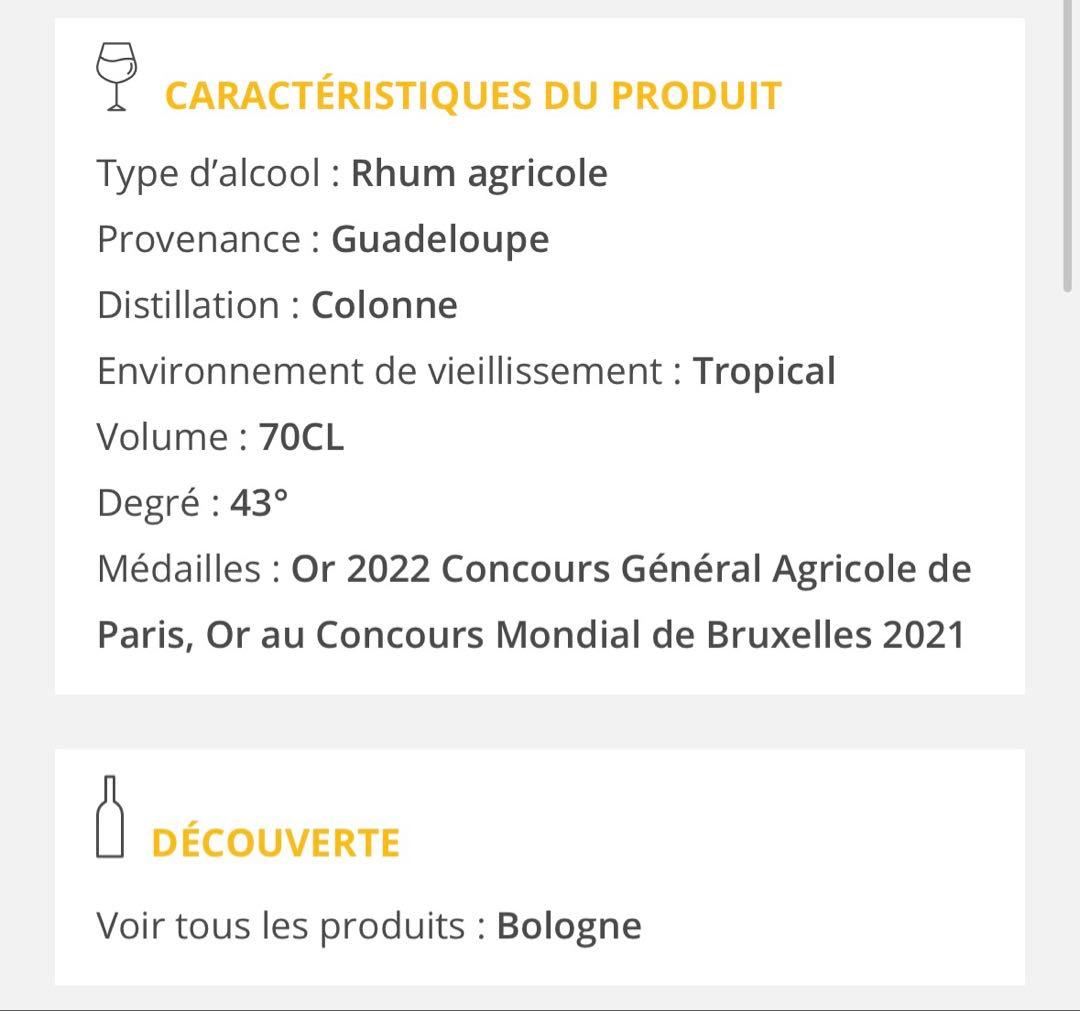This screenshot has height=1011, width=1080.
Task: Click the bottle icon beside Découverte
Action: tap(110, 817)
